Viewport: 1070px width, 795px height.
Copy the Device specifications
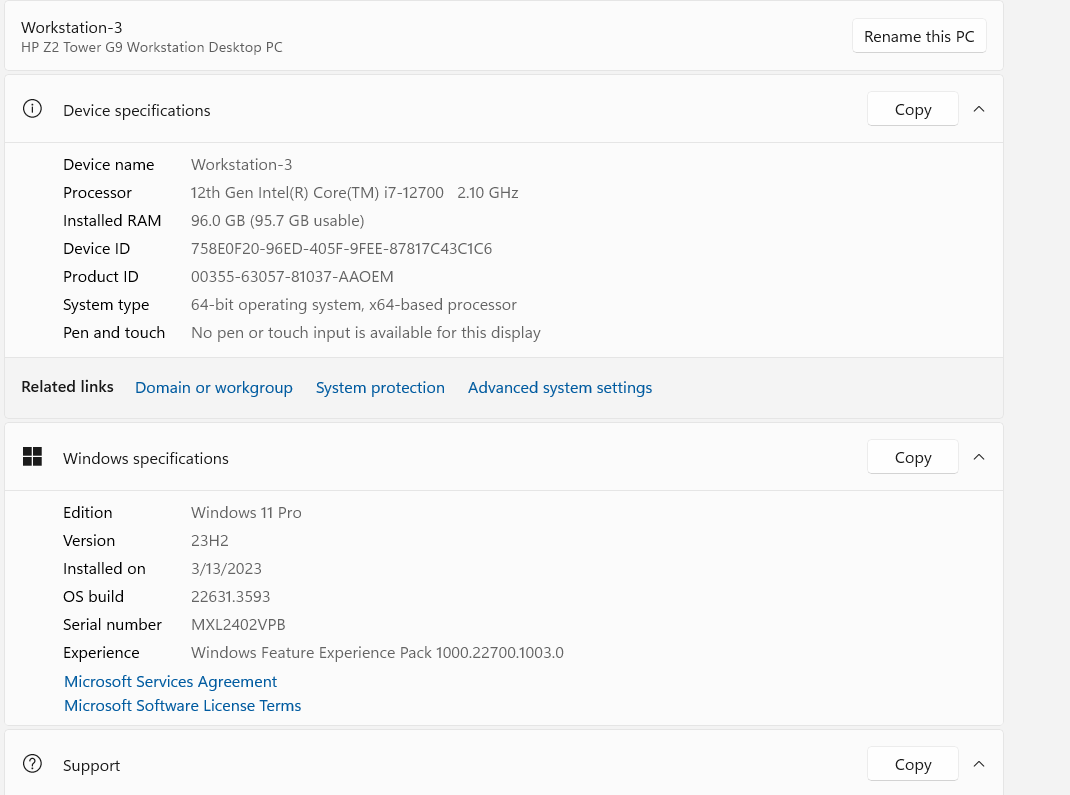913,109
